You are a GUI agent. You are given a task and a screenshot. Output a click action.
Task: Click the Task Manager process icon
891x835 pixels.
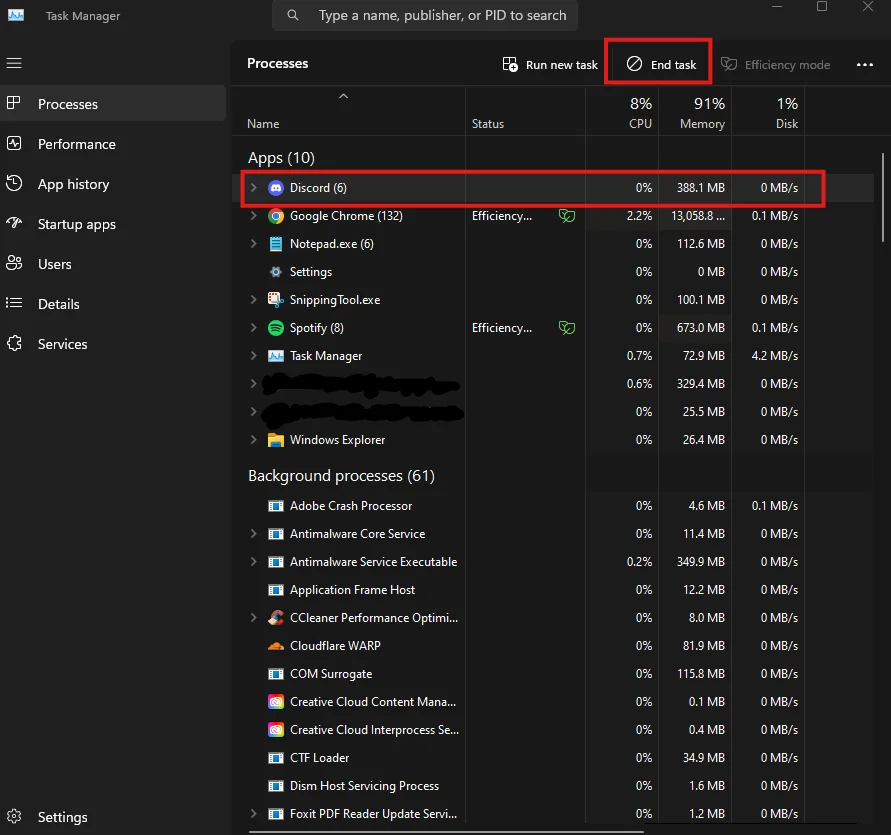pos(276,356)
